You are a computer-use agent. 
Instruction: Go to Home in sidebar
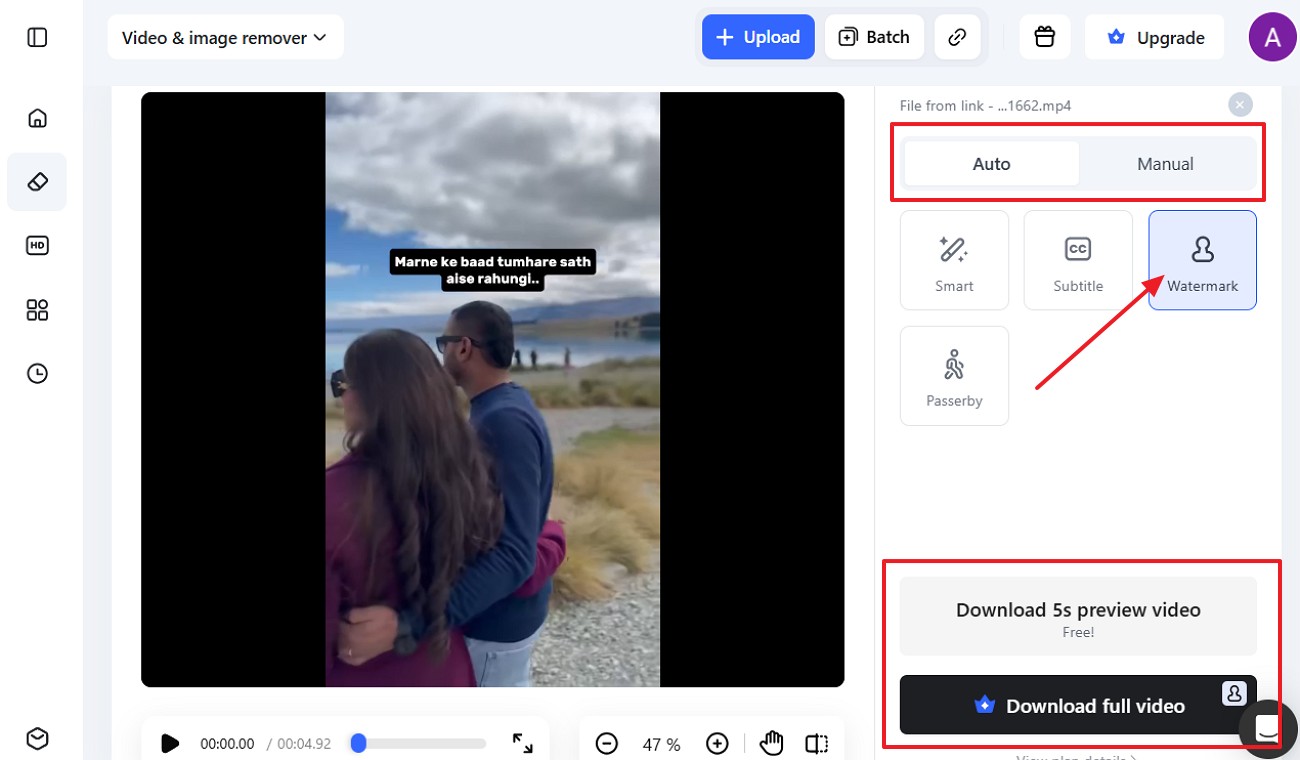click(x=37, y=118)
